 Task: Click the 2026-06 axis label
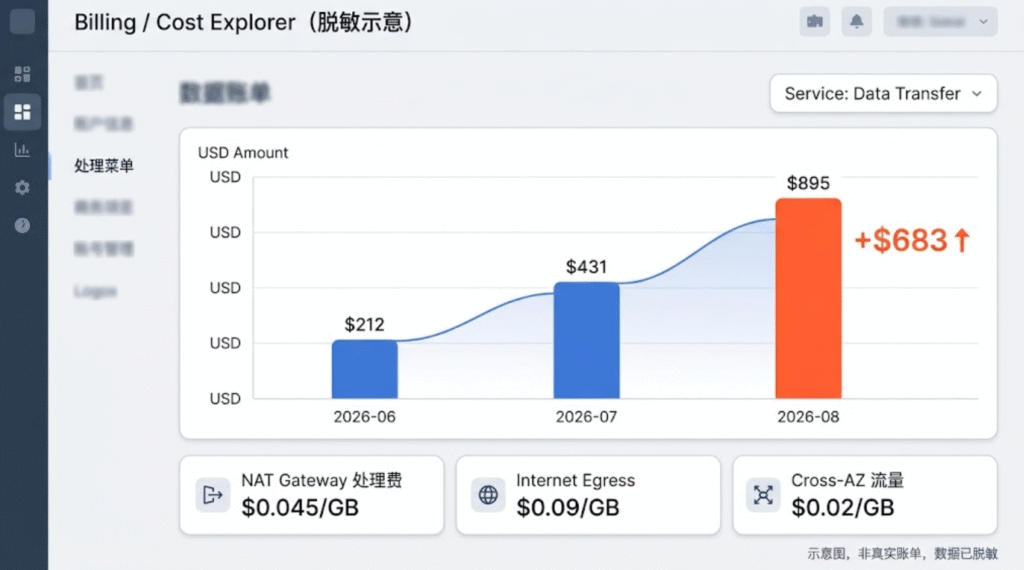(364, 417)
